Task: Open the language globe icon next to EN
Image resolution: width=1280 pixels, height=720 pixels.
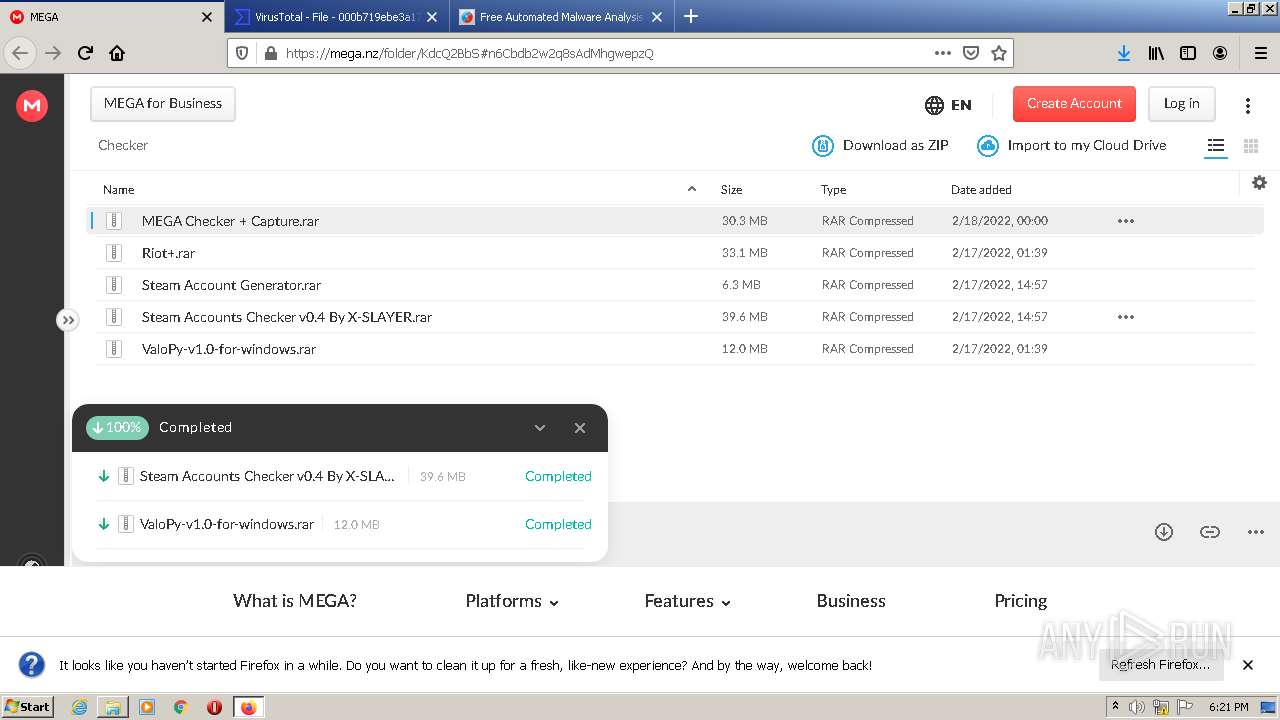Action: coord(934,105)
